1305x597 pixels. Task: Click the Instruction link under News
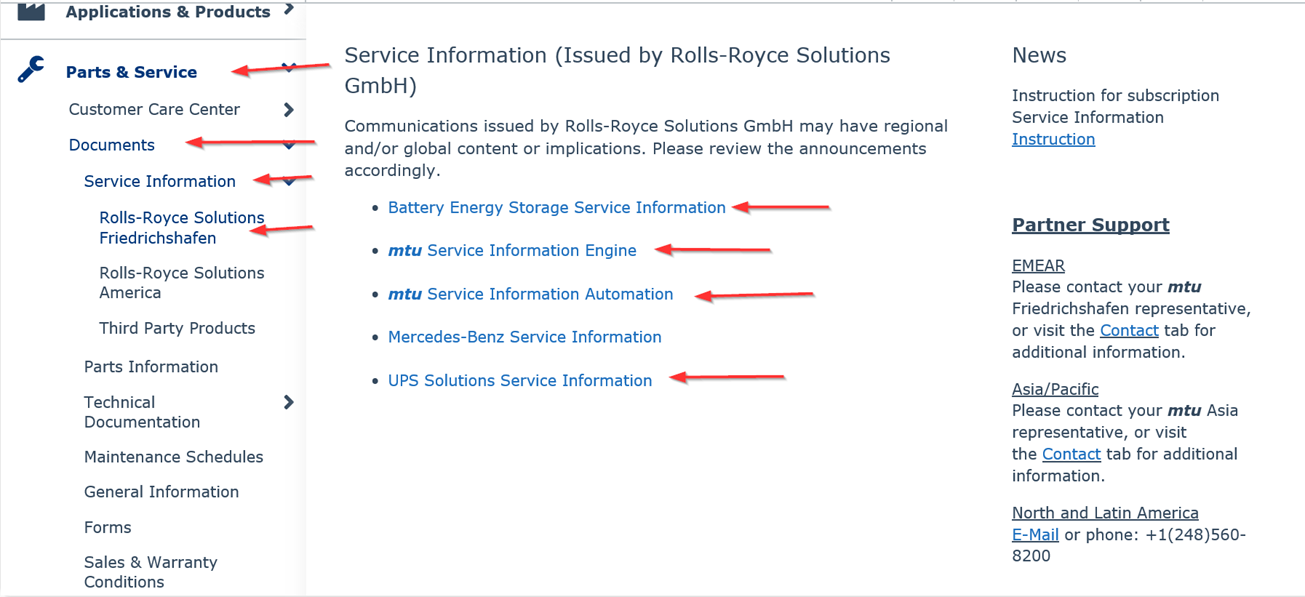(x=1053, y=139)
